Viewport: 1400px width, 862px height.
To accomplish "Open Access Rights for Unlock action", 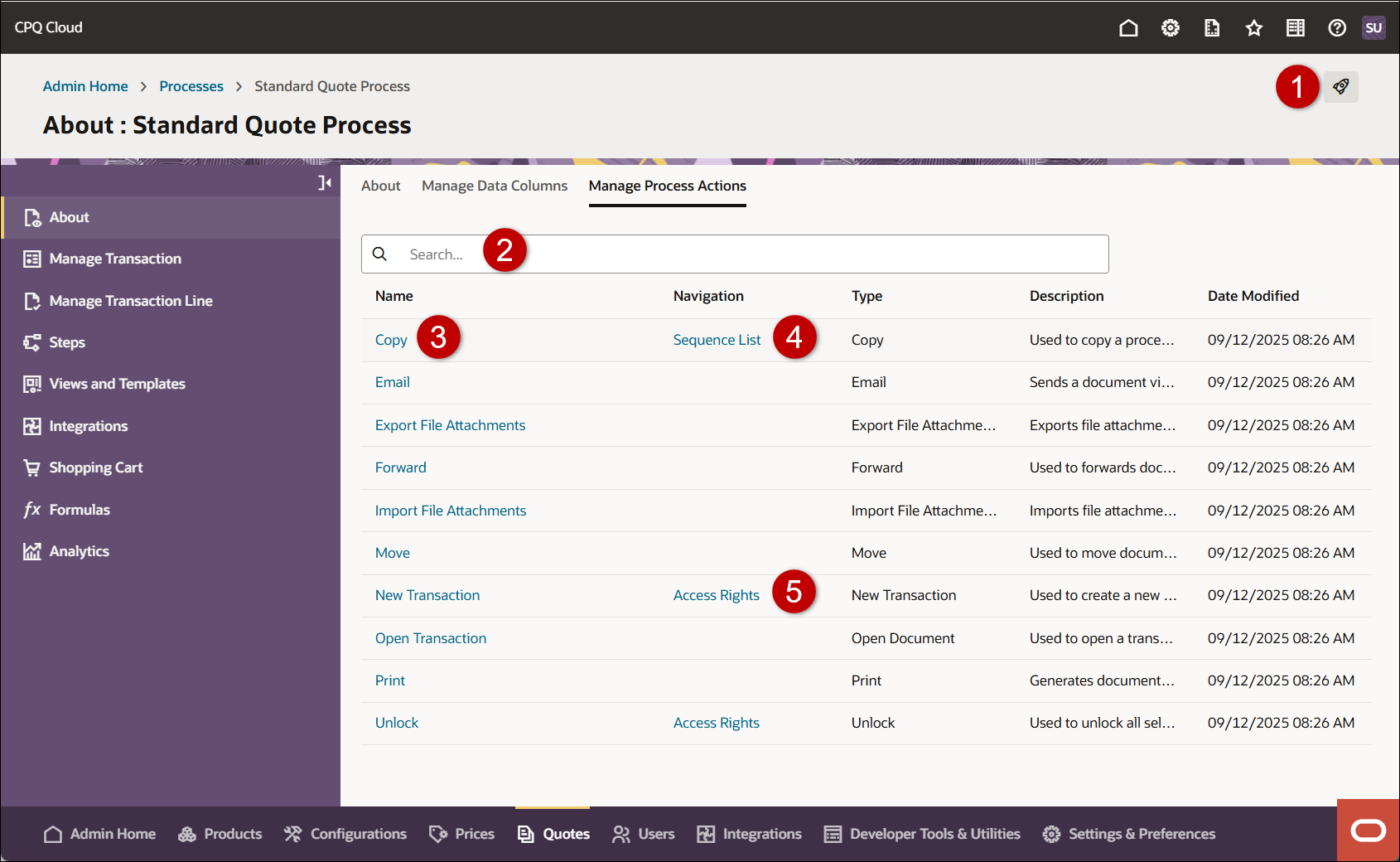I will click(716, 723).
